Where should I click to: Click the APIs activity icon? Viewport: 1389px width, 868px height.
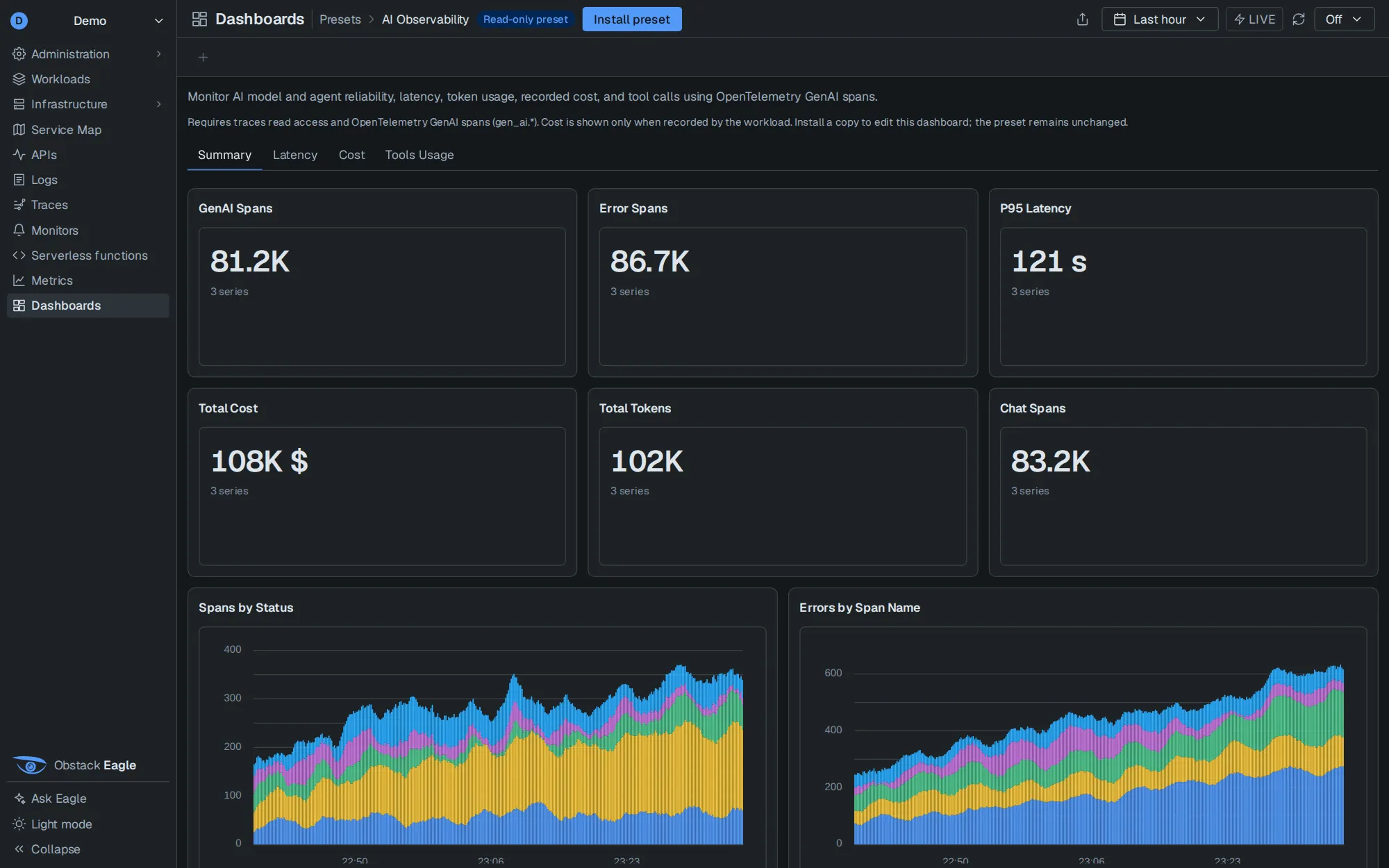tap(19, 155)
